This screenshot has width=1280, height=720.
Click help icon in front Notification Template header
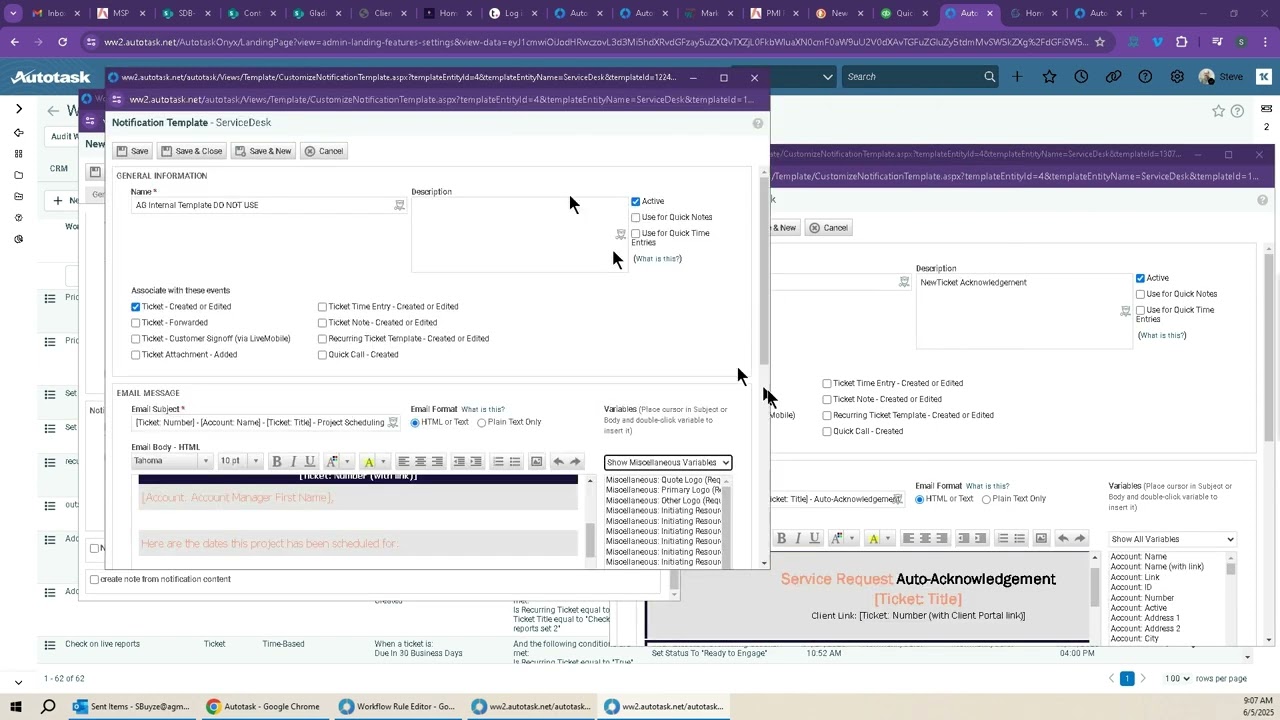coord(758,123)
